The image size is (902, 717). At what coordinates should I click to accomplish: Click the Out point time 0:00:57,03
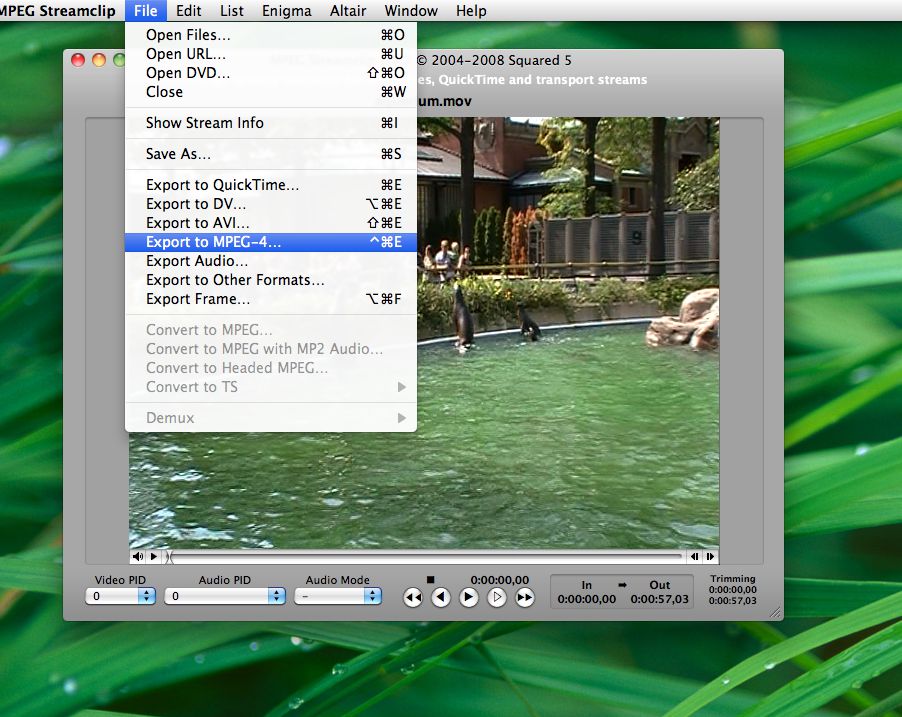(659, 599)
